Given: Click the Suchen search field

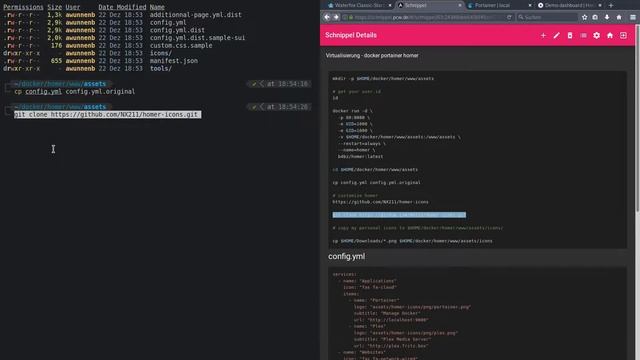Looking at the screenshot, I should 547,17.
